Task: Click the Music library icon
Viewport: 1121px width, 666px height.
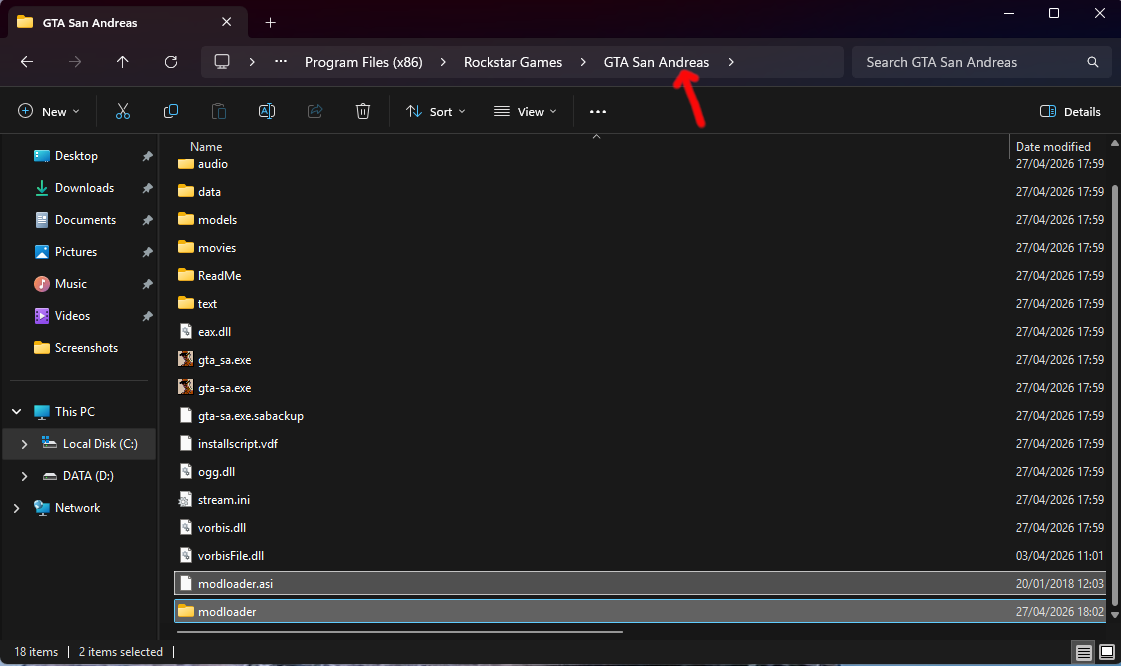Action: click(42, 284)
